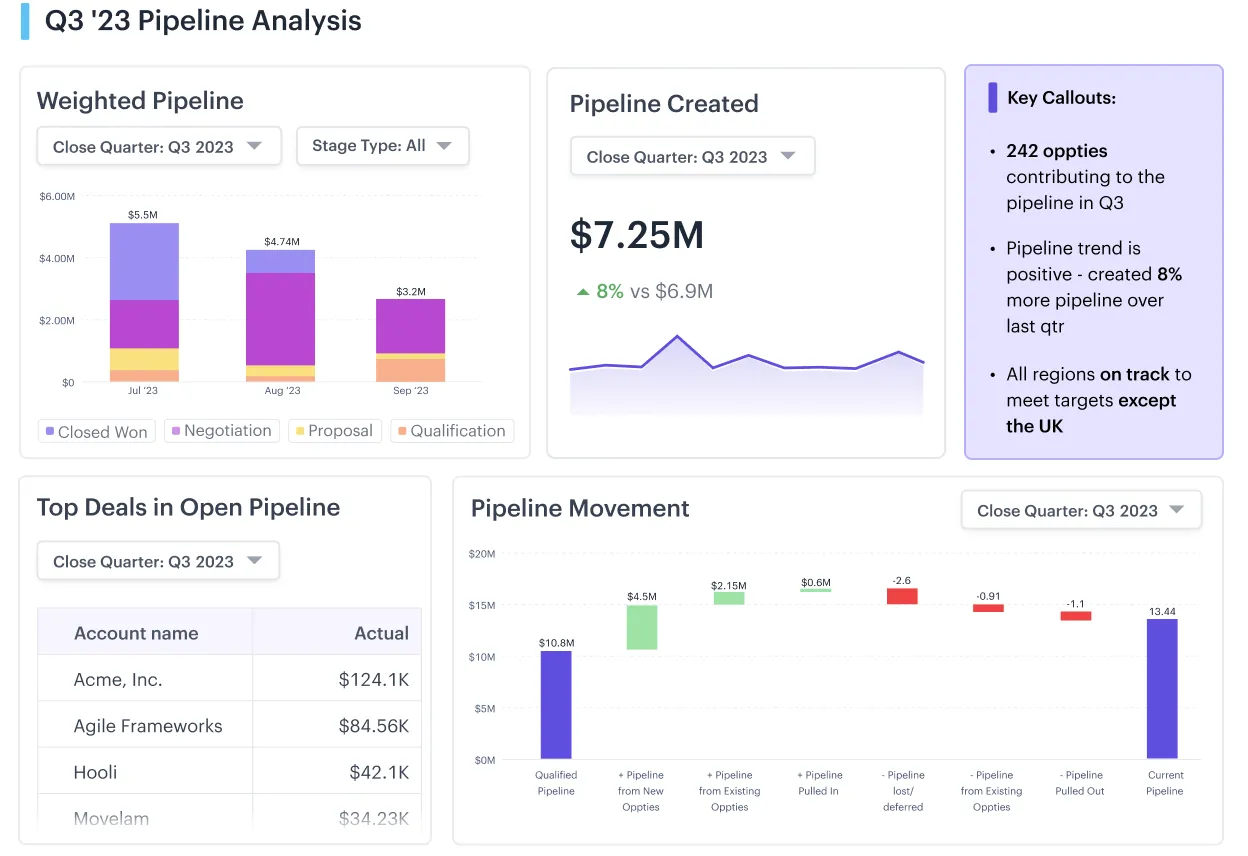Expand the Close Quarter dropdown in Pipeline Created
Screen dimensions: 1248x856
(692, 155)
